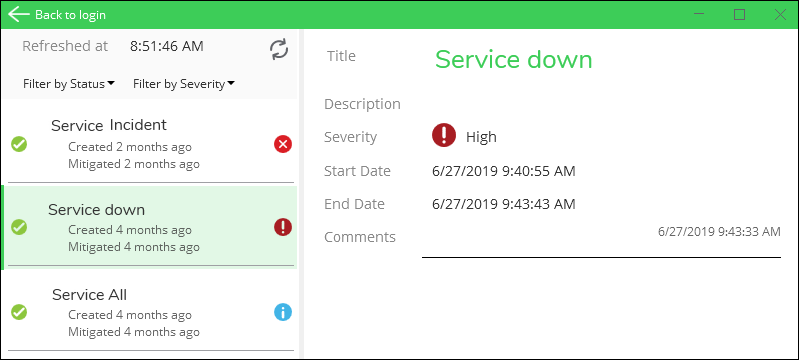Viewport: 799px width, 360px height.
Task: Click the Description label
Action: pyautogui.click(x=362, y=104)
